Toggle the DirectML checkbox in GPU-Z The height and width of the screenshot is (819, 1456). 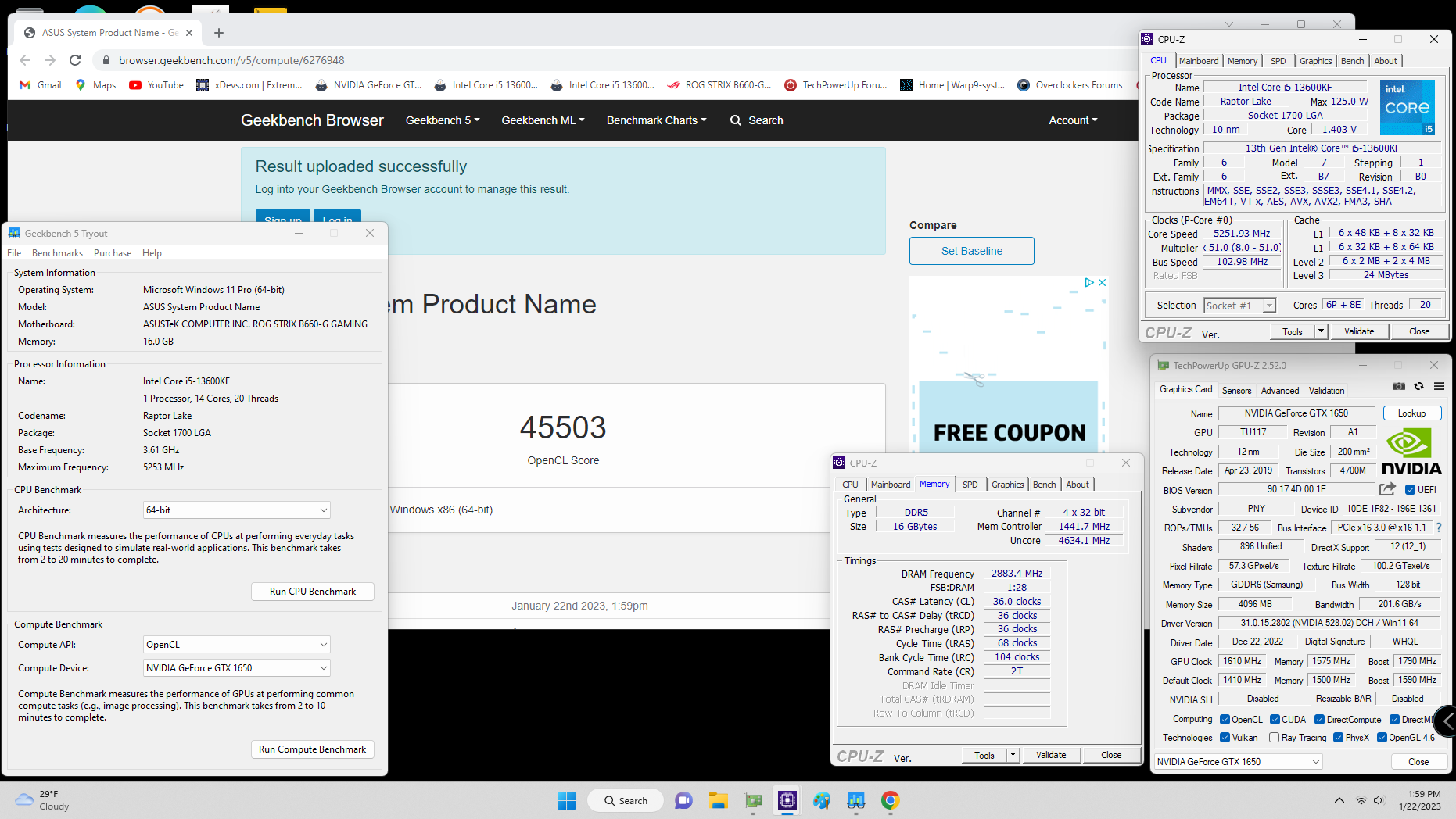pyautogui.click(x=1395, y=720)
